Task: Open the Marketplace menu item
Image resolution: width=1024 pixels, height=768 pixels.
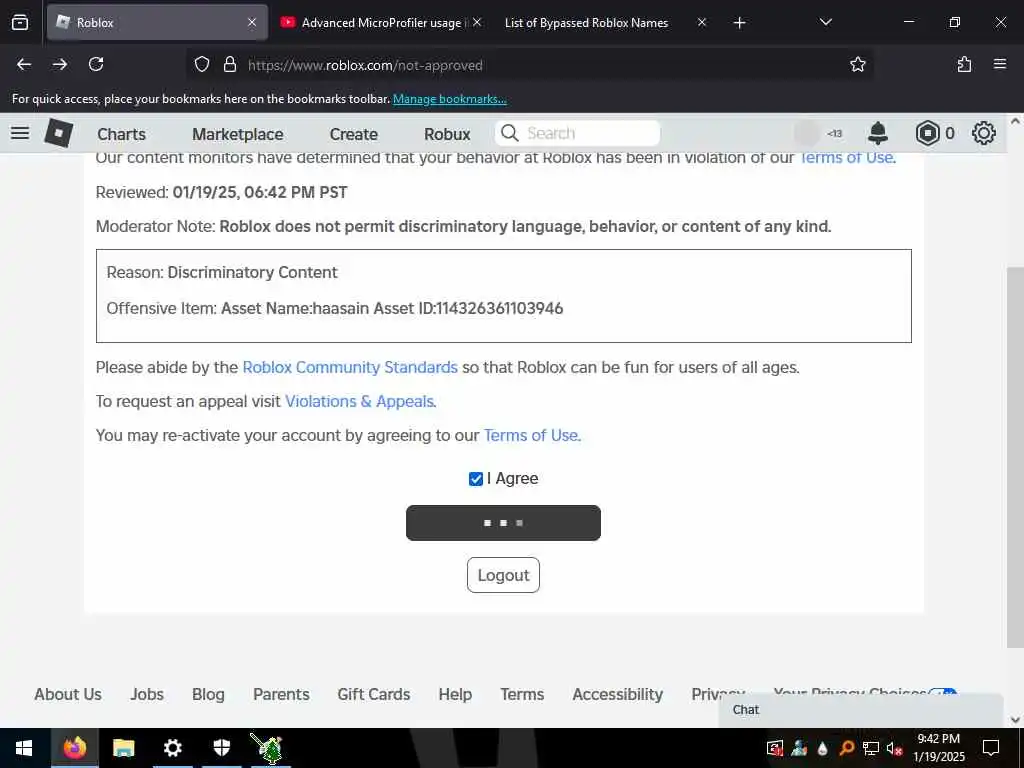Action: (238, 134)
